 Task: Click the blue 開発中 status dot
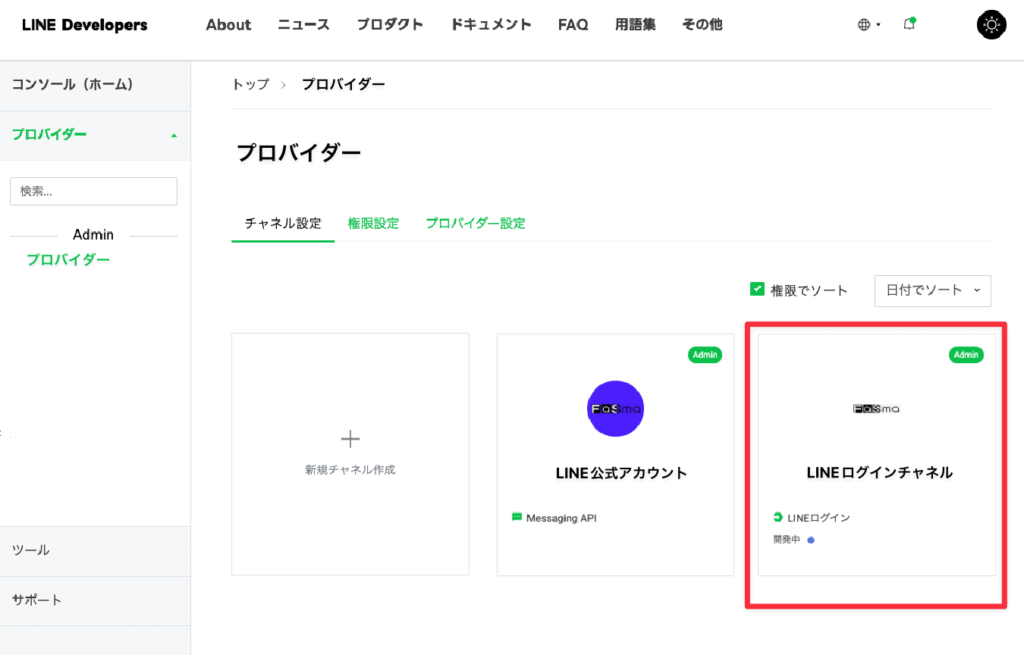811,540
